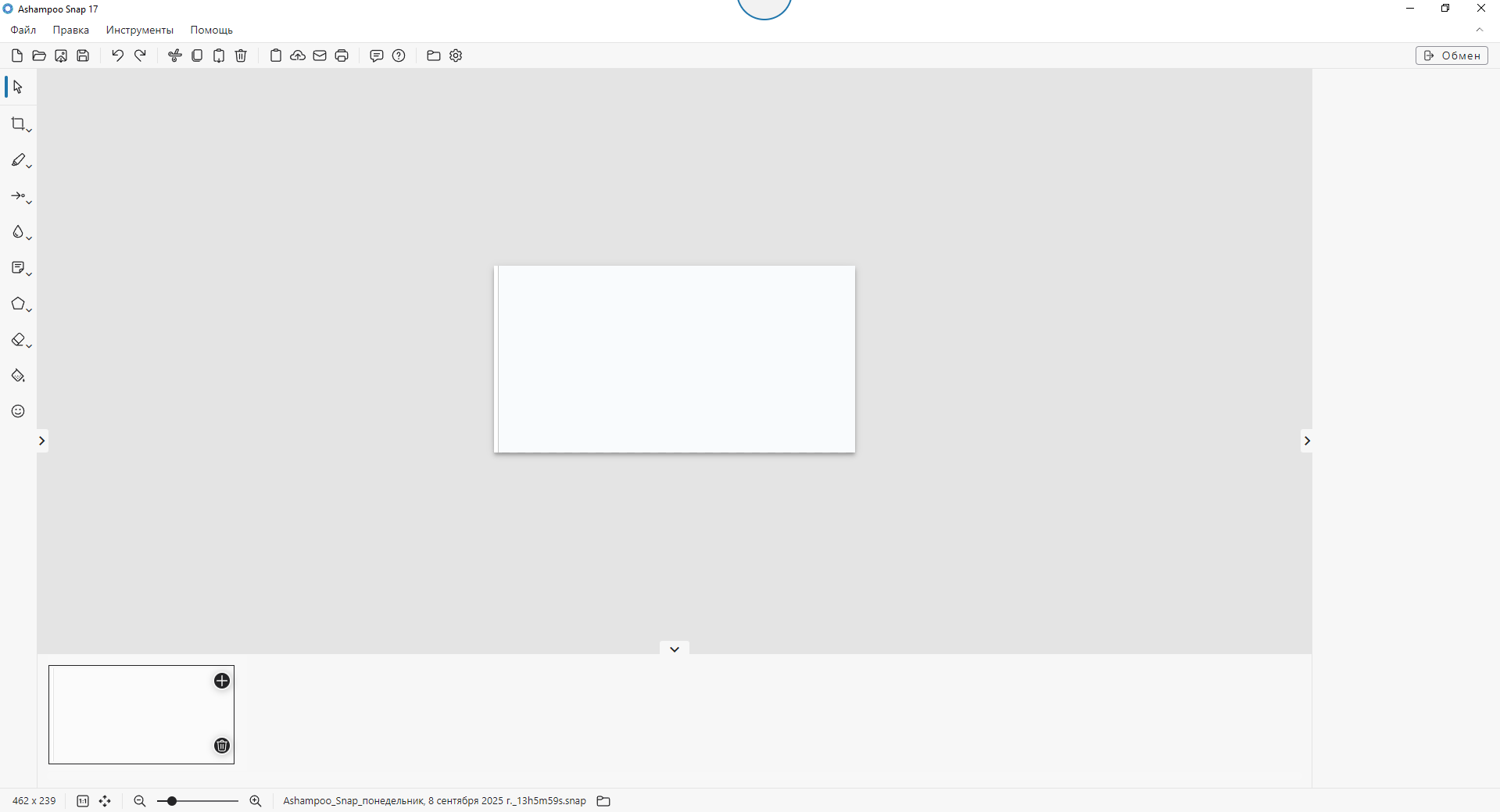Open the emoji sticker tool

click(x=18, y=411)
